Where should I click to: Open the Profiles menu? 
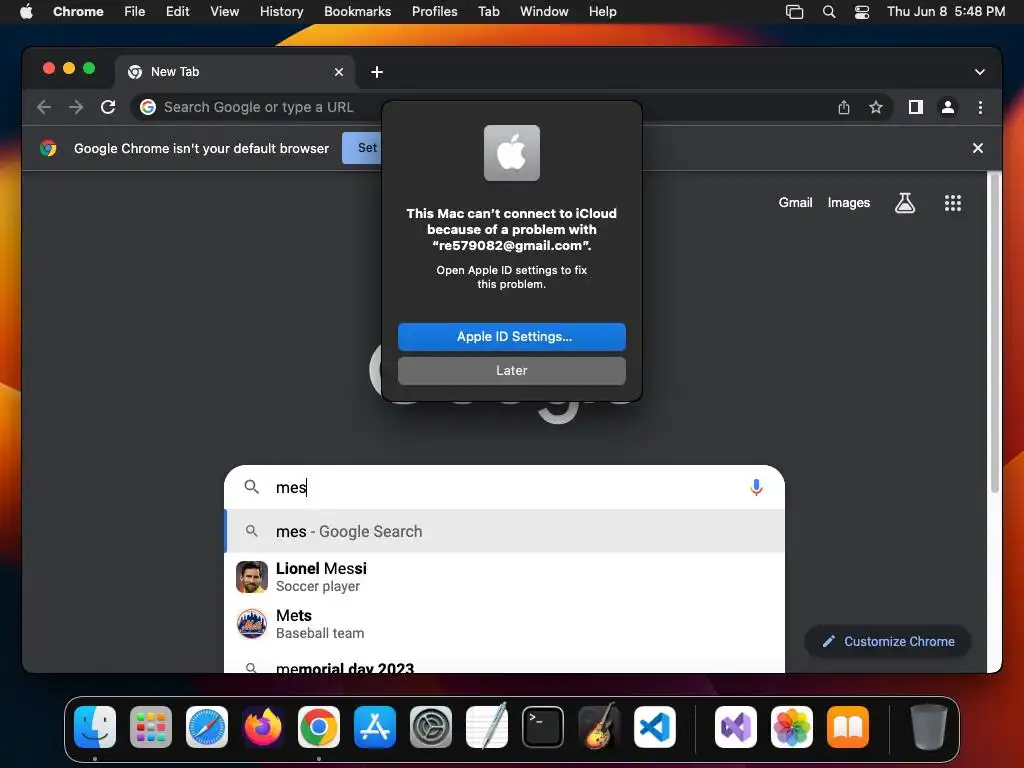(434, 12)
